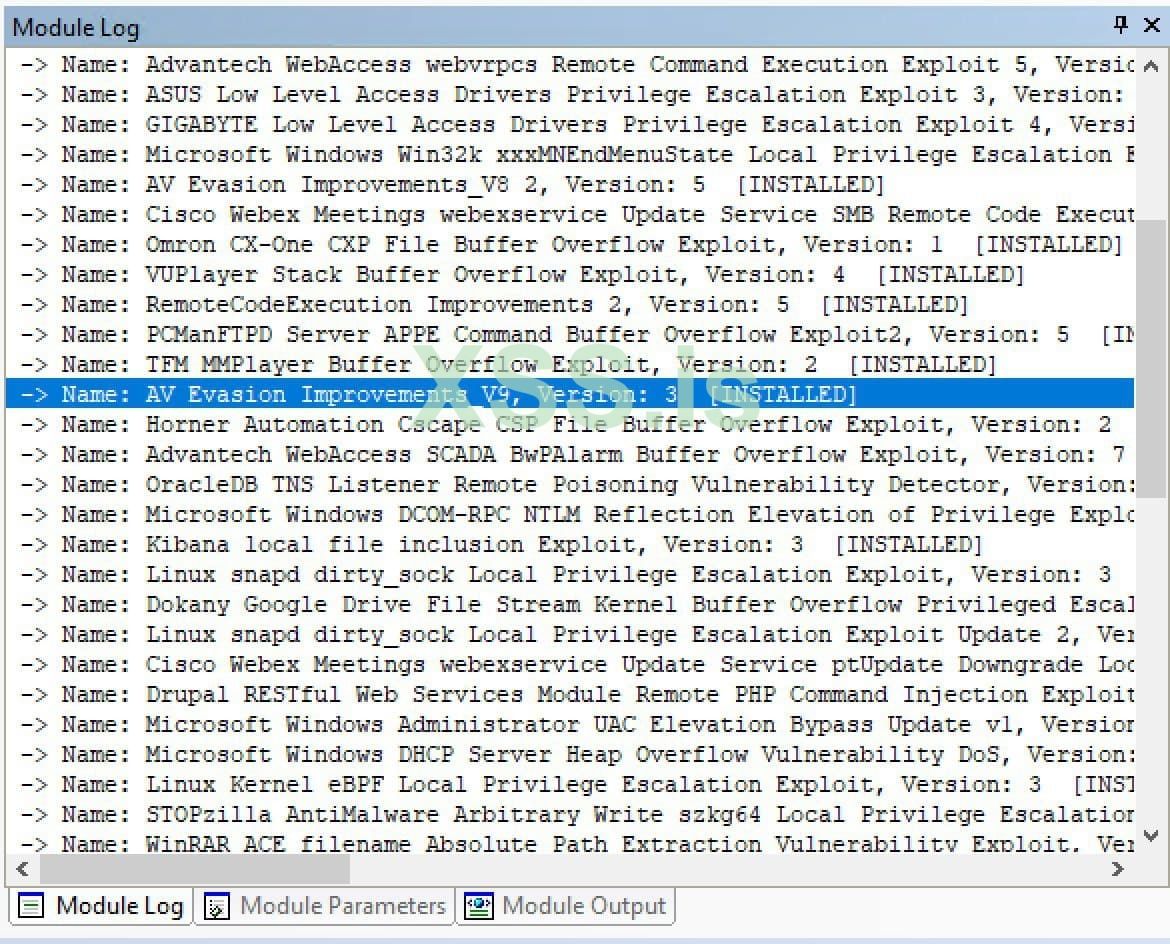Click the vertical scrollbar up arrow
The width and height of the screenshot is (1170, 944).
tap(1151, 66)
